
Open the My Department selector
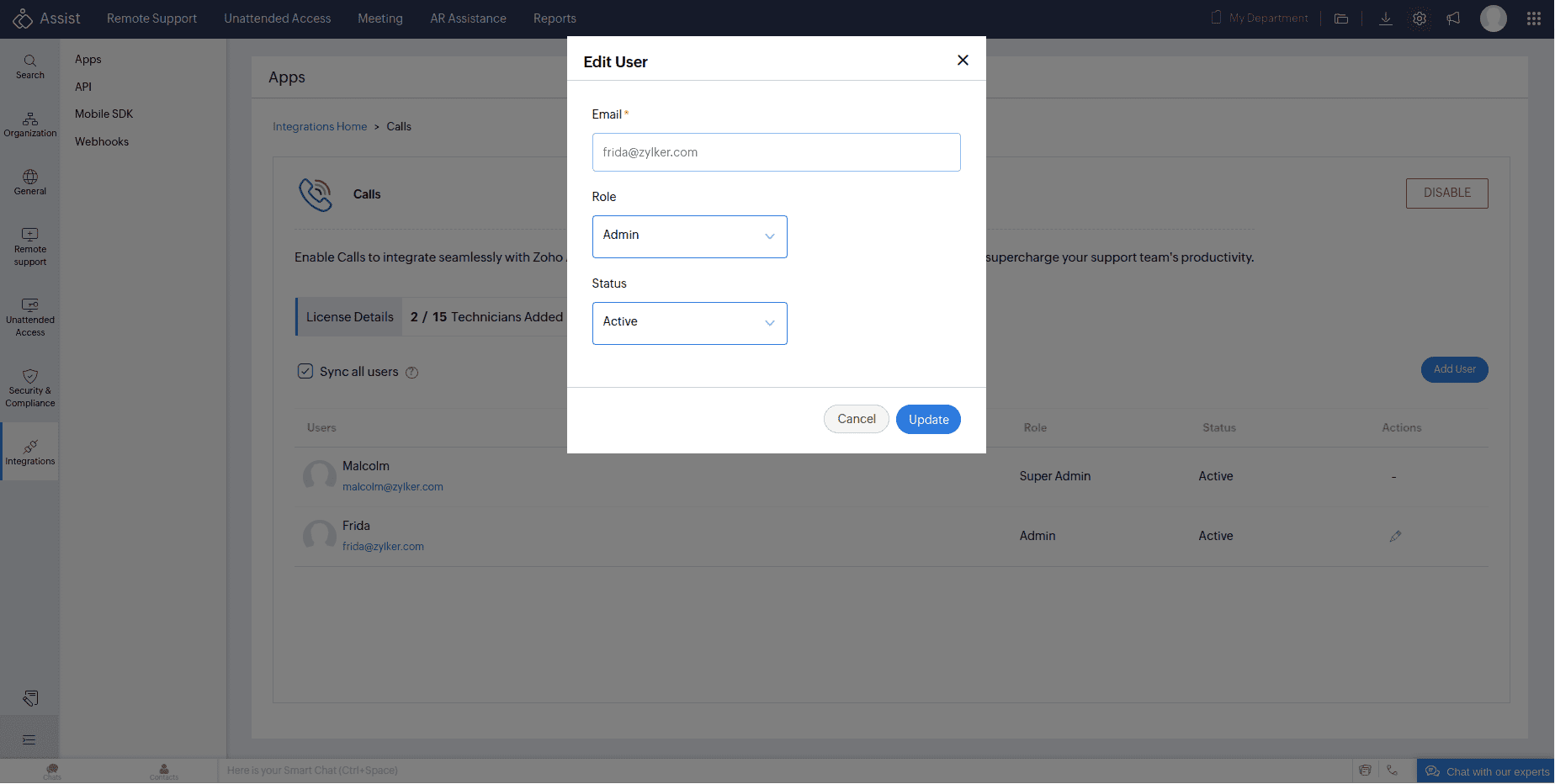pyautogui.click(x=1260, y=19)
